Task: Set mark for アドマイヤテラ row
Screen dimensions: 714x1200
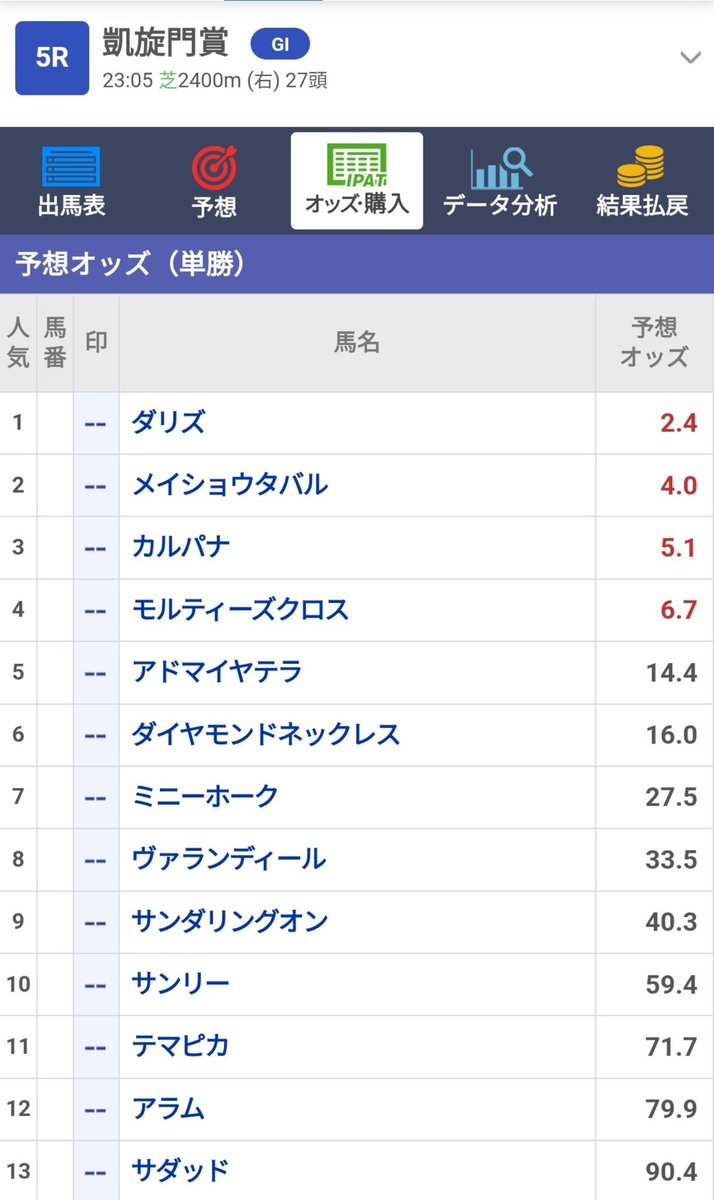Action: (96, 672)
